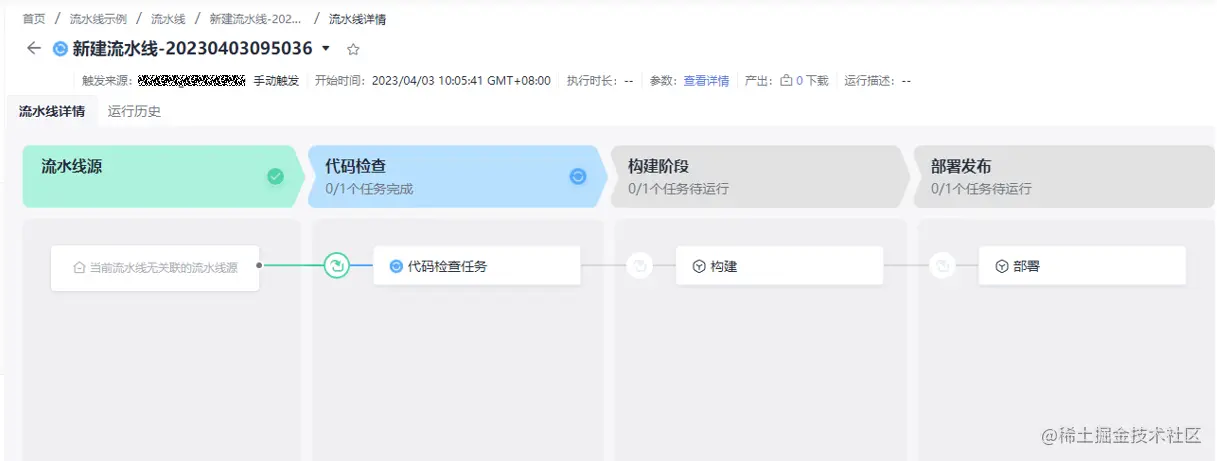Click the 当前流水线无关联的流水线源 card
The image size is (1217, 461).
(x=155, y=268)
